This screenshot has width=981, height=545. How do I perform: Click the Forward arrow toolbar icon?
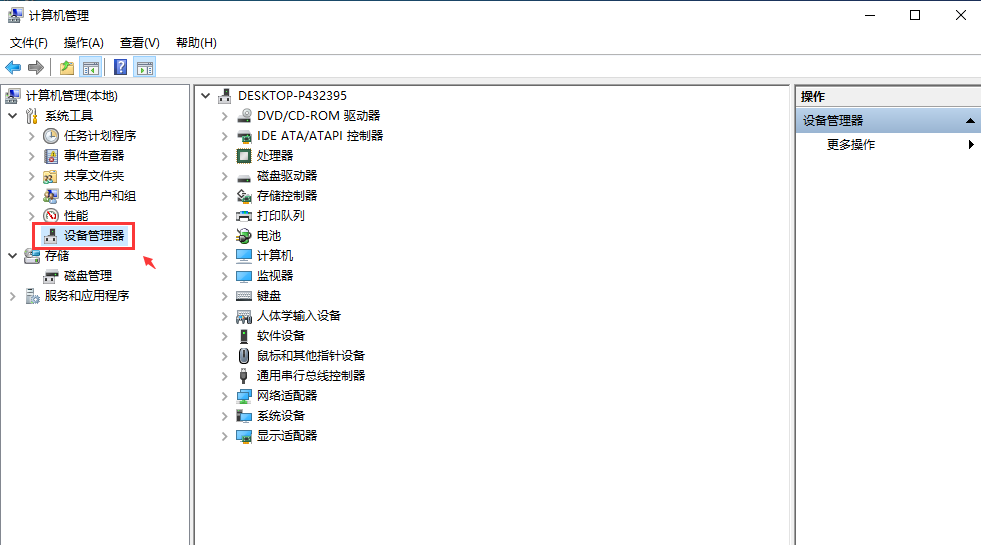pyautogui.click(x=36, y=68)
